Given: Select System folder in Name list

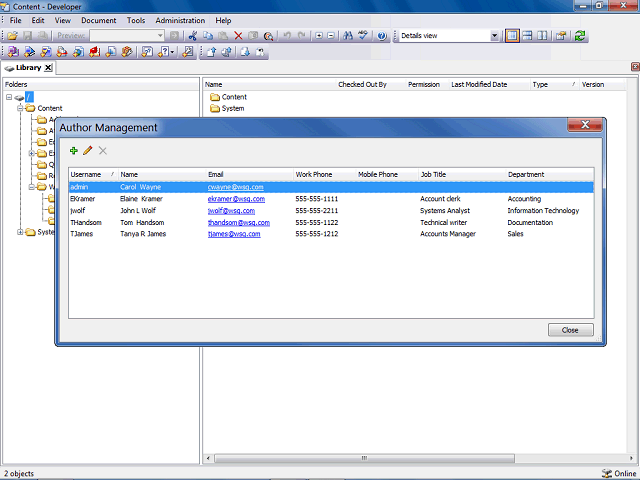Looking at the screenshot, I should (227, 109).
